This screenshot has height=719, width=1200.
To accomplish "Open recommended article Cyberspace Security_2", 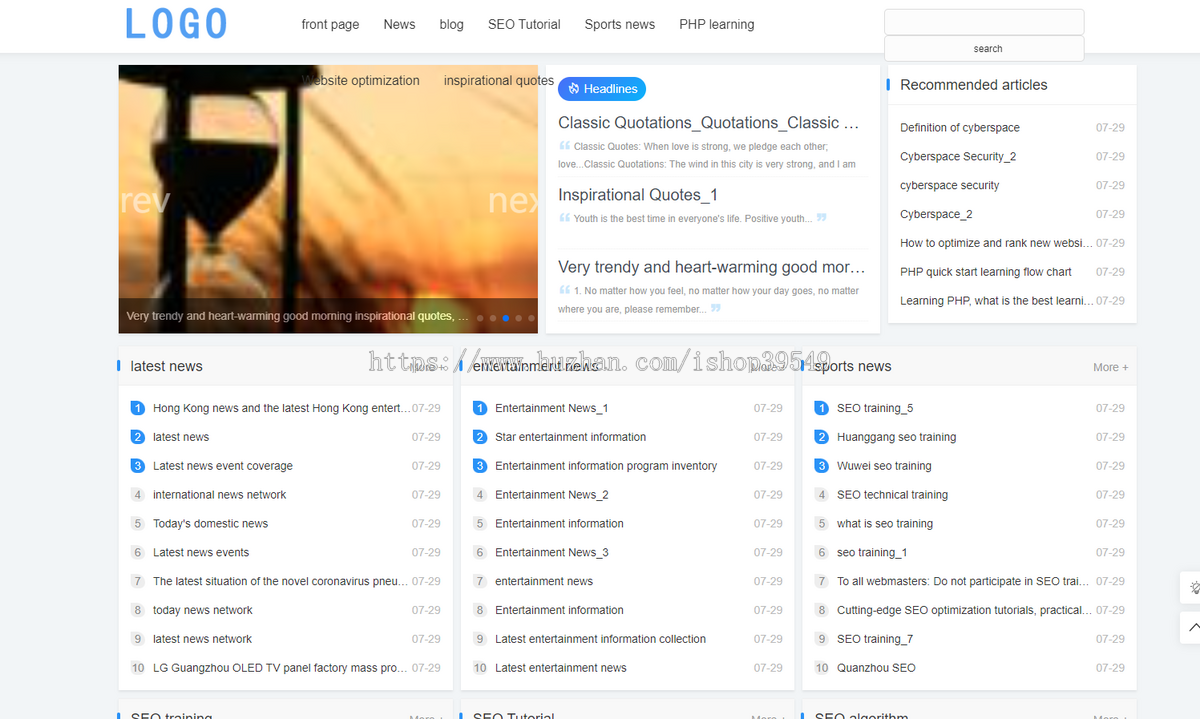I will [958, 156].
